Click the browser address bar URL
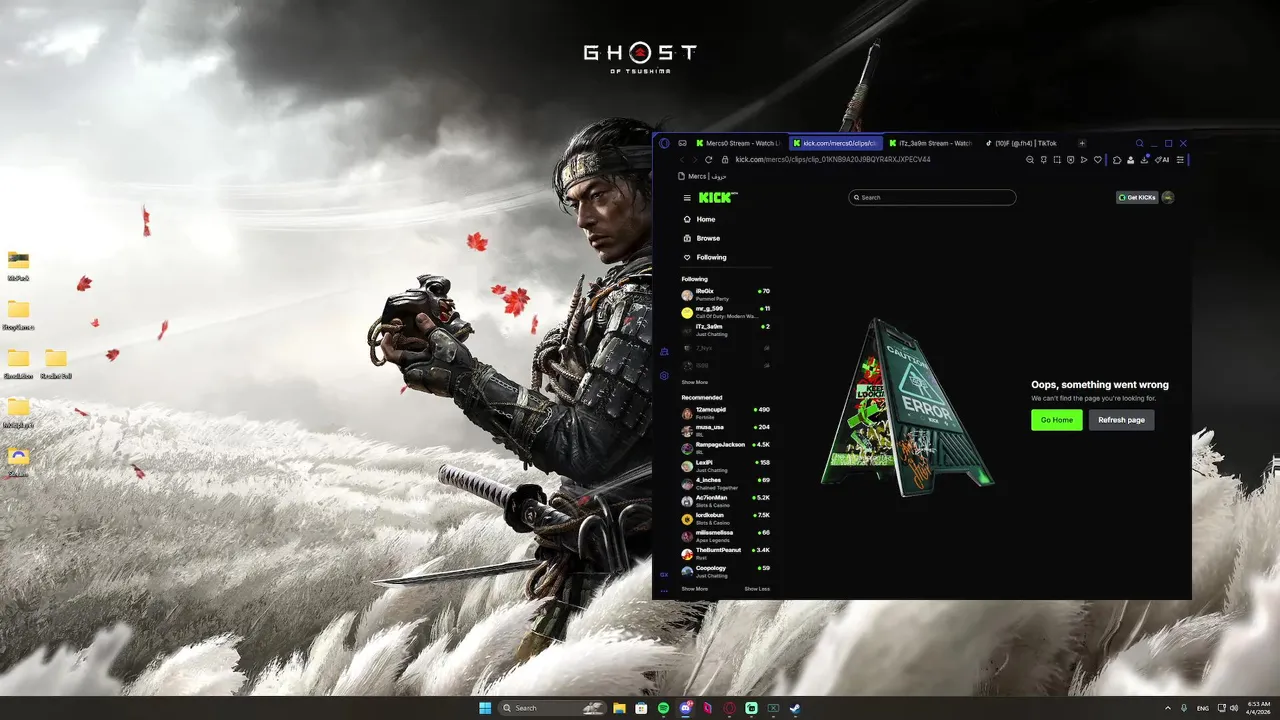1280x720 pixels. click(833, 160)
